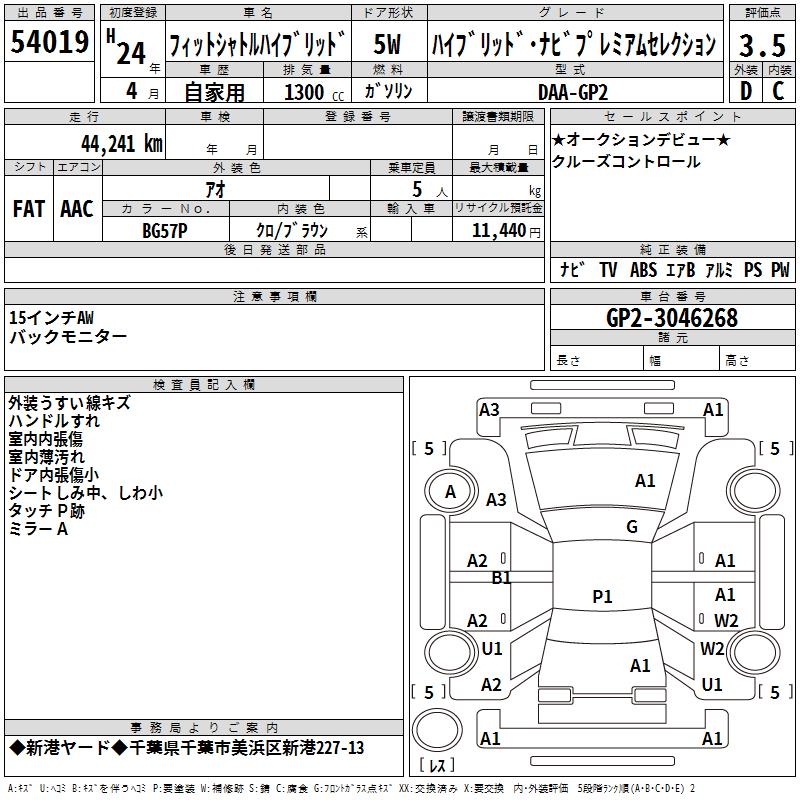Click the circled A on the wheel
Viewport: 800px width, 800px height.
pos(450,492)
